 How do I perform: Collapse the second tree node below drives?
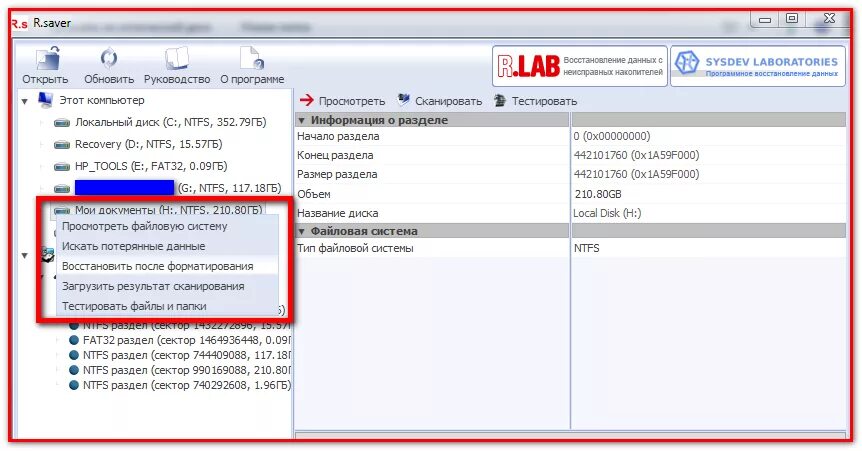point(25,255)
